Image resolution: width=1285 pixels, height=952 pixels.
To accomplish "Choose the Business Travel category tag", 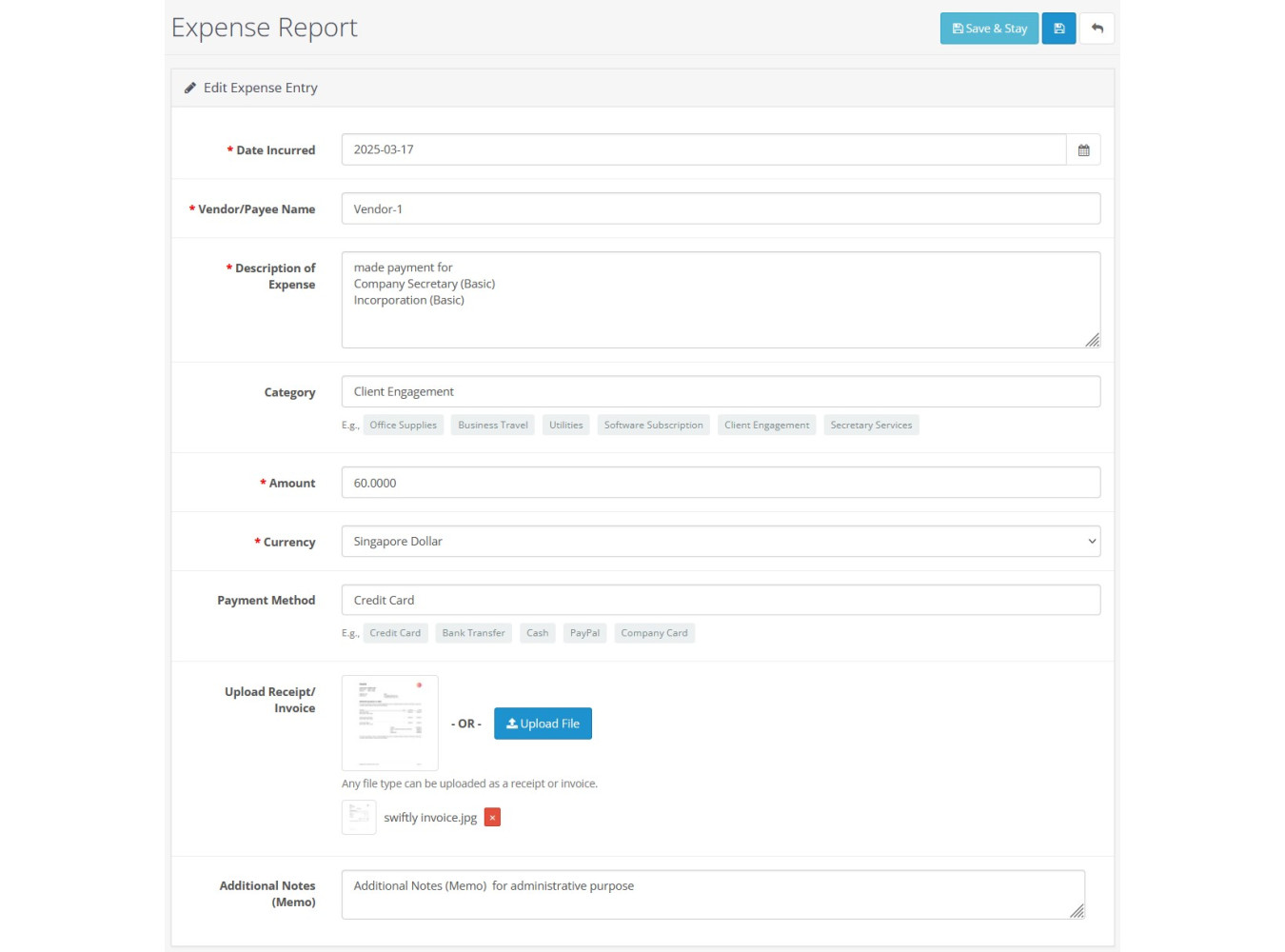I will [x=492, y=426].
